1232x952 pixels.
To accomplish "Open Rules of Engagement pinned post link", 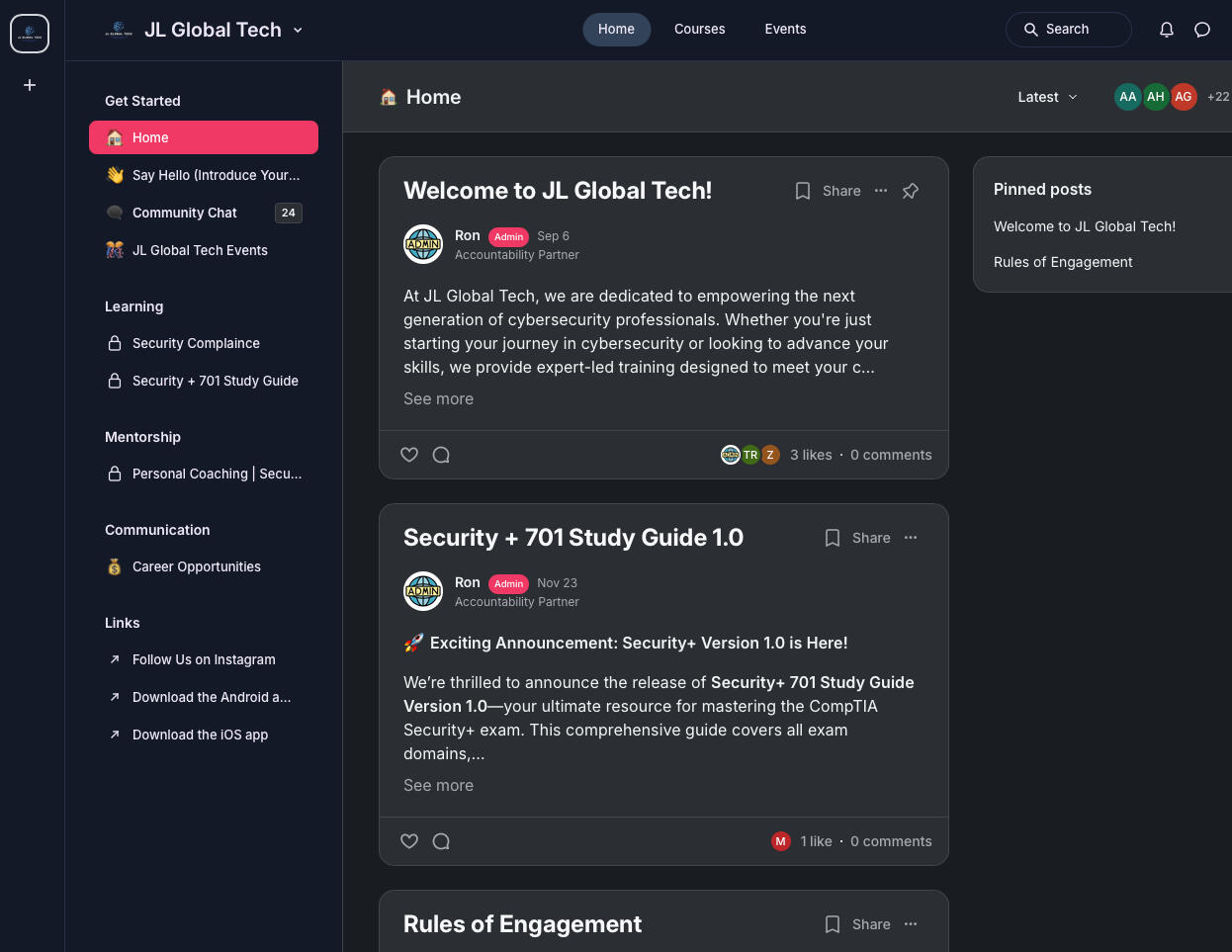I will (x=1063, y=262).
